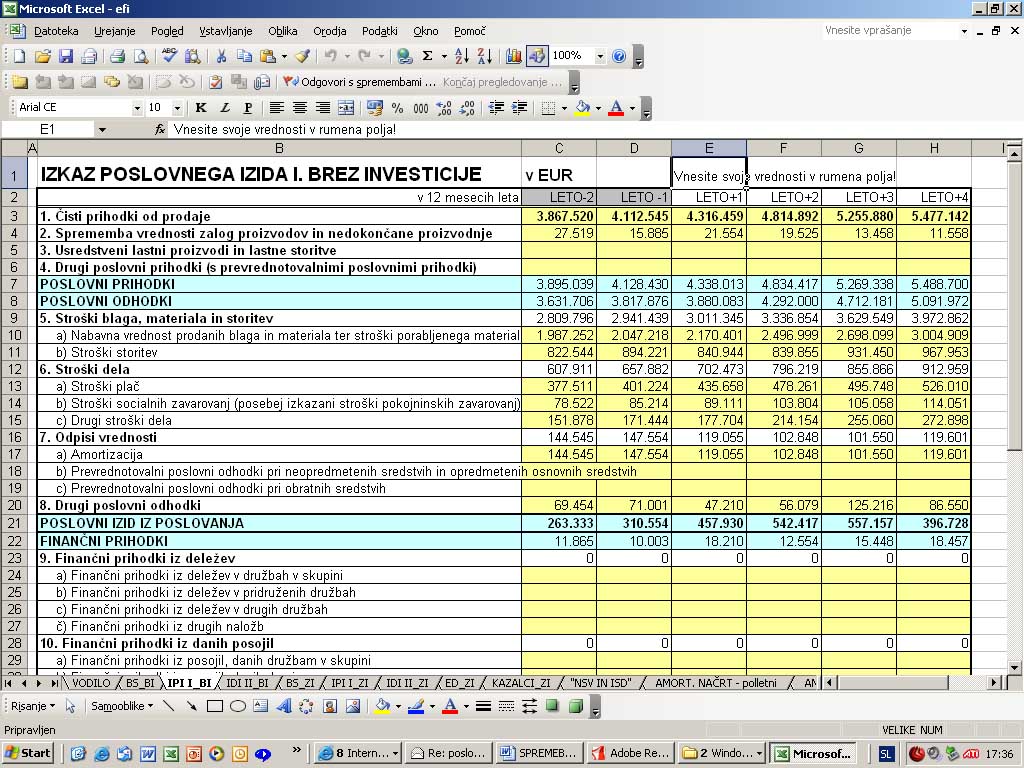
Task: Apply percent style using the % icon
Action: [x=397, y=108]
